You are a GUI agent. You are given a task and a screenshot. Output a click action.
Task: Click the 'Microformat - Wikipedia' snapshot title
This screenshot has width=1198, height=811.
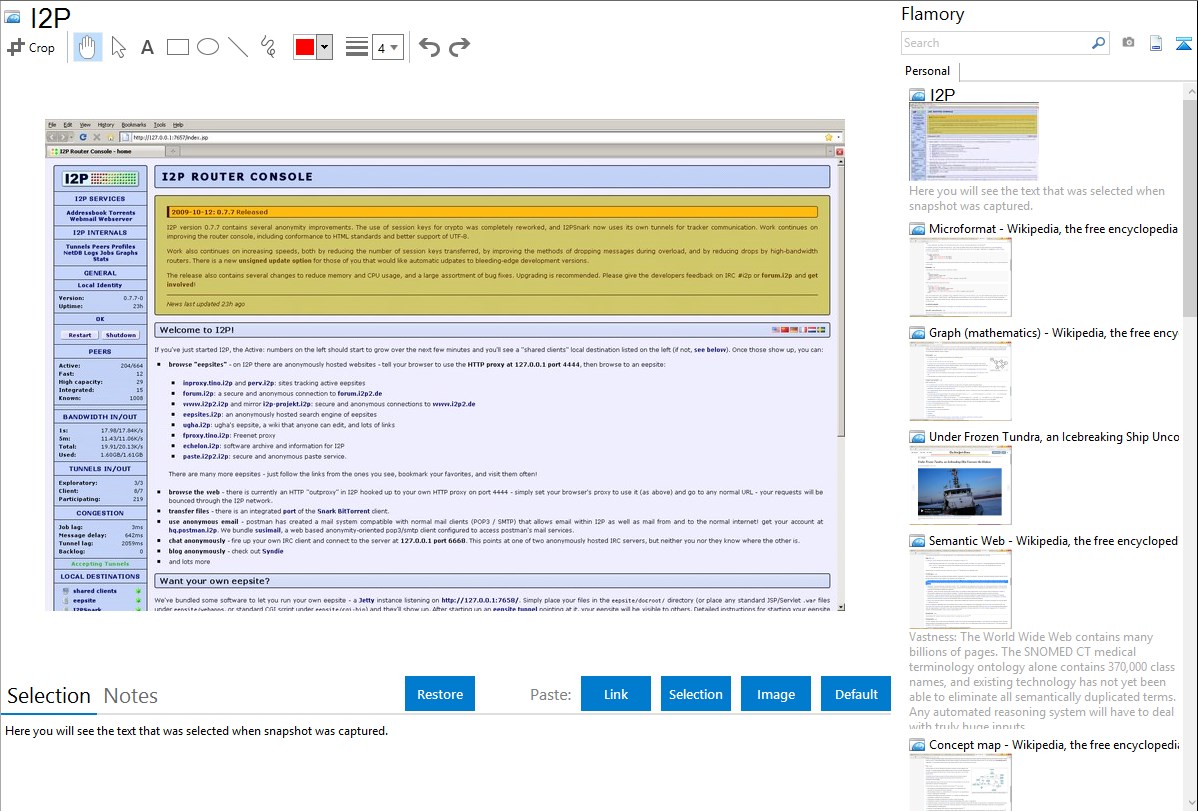click(x=1054, y=229)
